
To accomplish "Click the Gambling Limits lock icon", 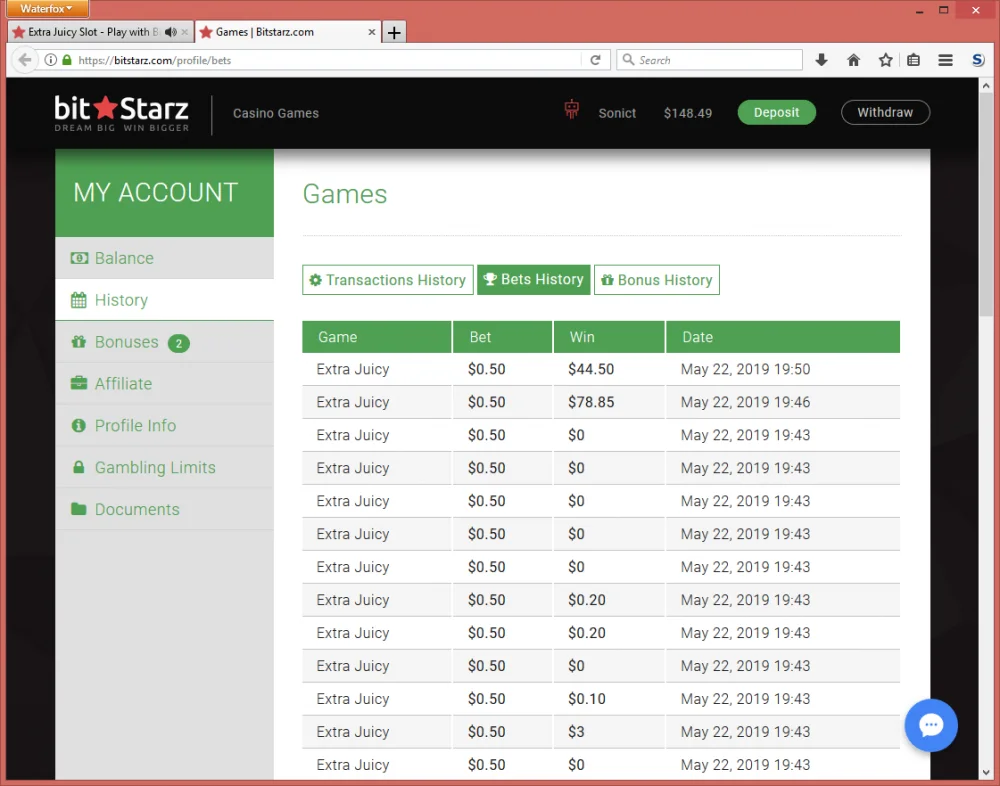I will (78, 467).
